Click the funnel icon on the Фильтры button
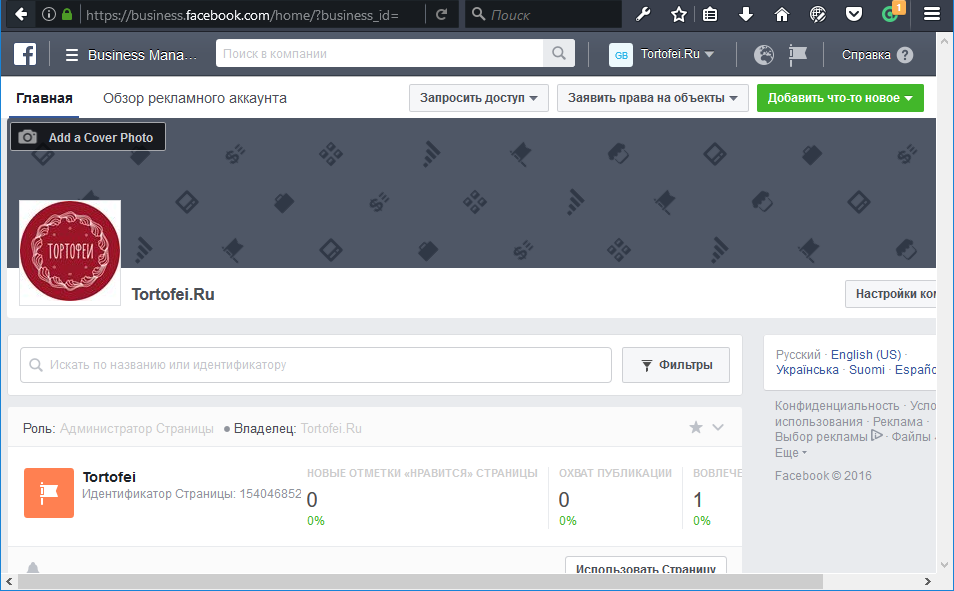 [x=647, y=364]
